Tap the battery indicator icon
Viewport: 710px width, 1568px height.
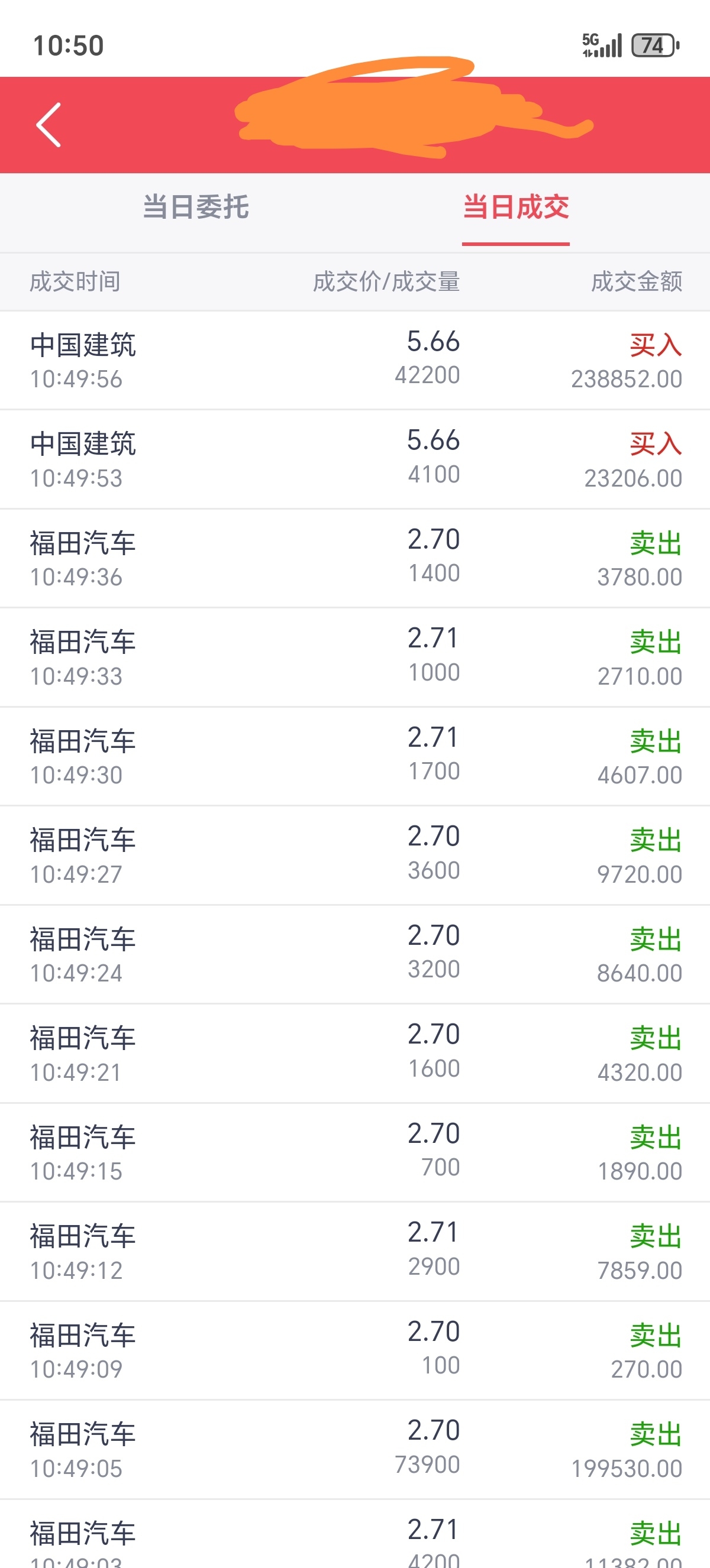point(655,45)
